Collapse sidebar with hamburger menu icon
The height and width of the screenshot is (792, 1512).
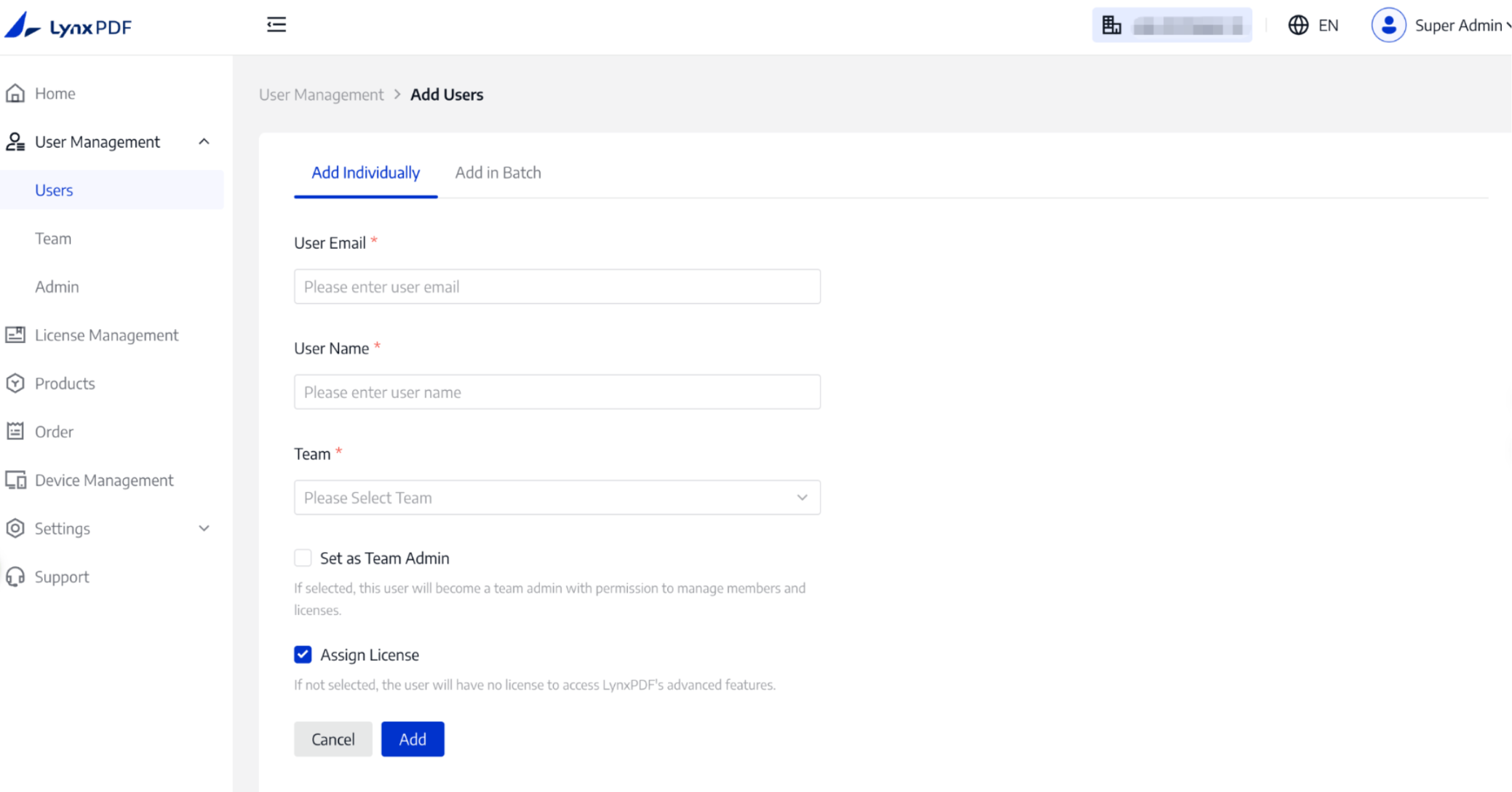pyautogui.click(x=276, y=25)
